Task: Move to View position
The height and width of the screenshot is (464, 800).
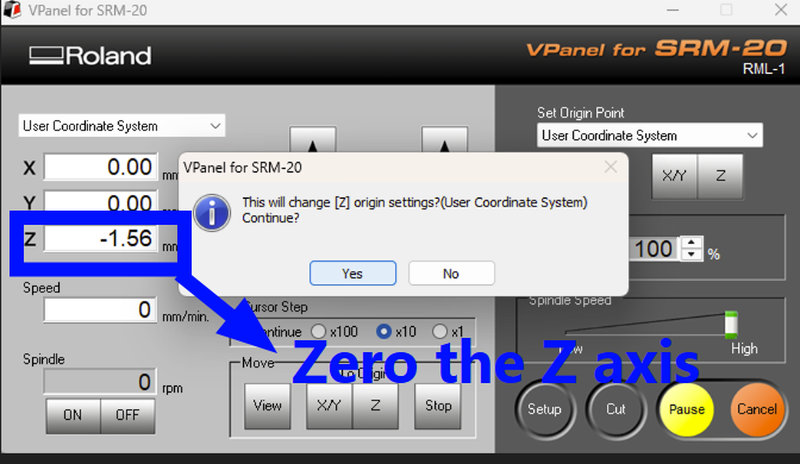Action: pos(267,406)
